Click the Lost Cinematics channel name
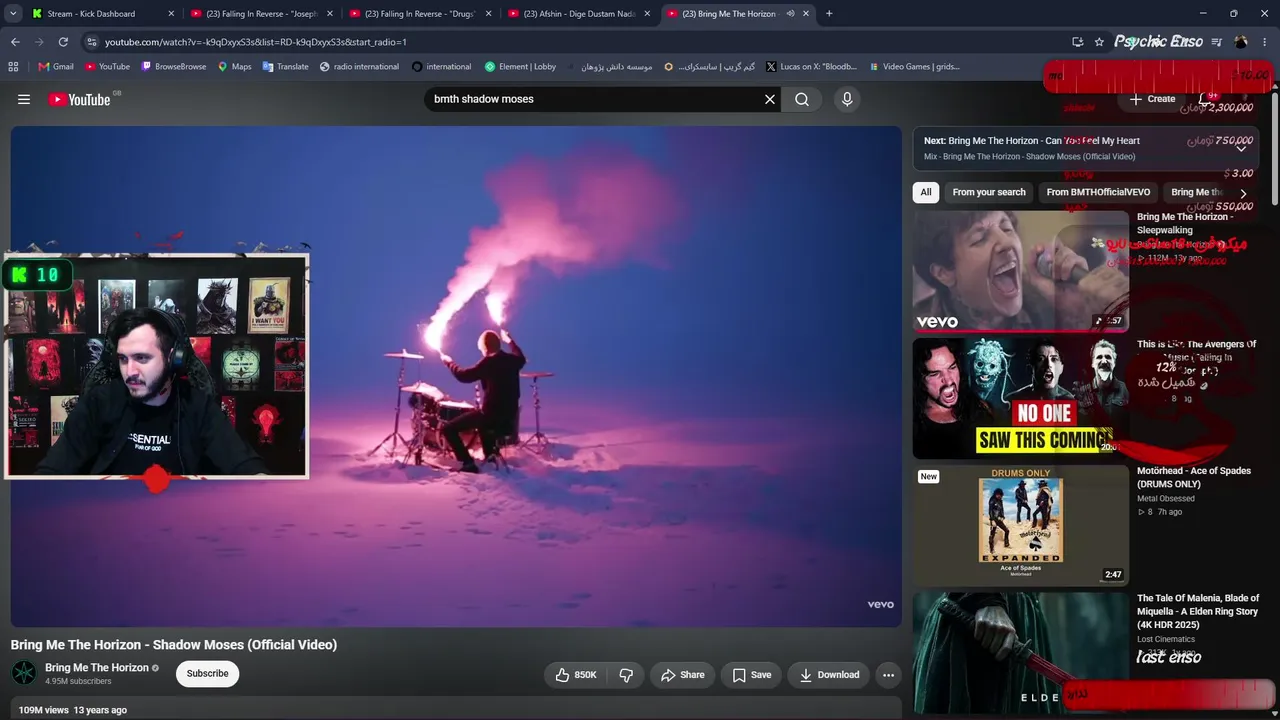 (1166, 639)
